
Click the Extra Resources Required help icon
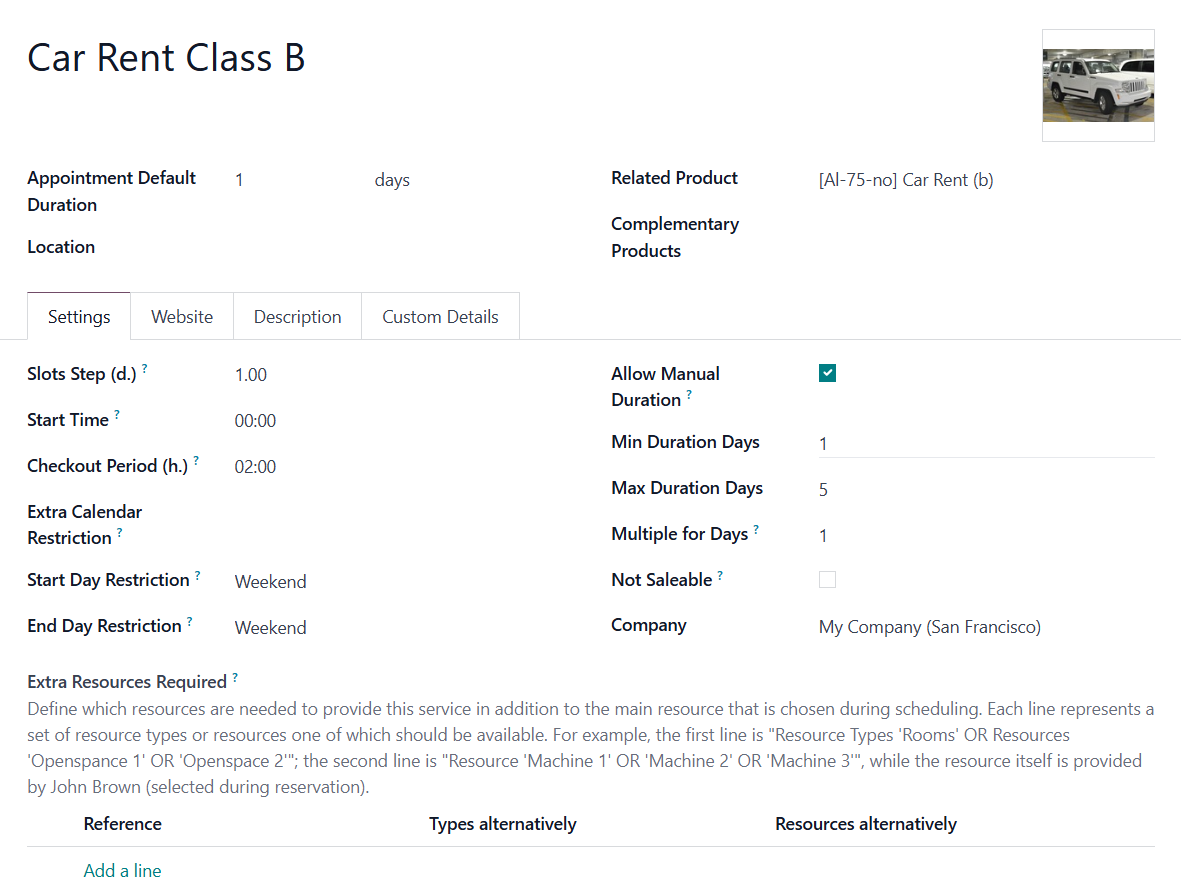(235, 677)
